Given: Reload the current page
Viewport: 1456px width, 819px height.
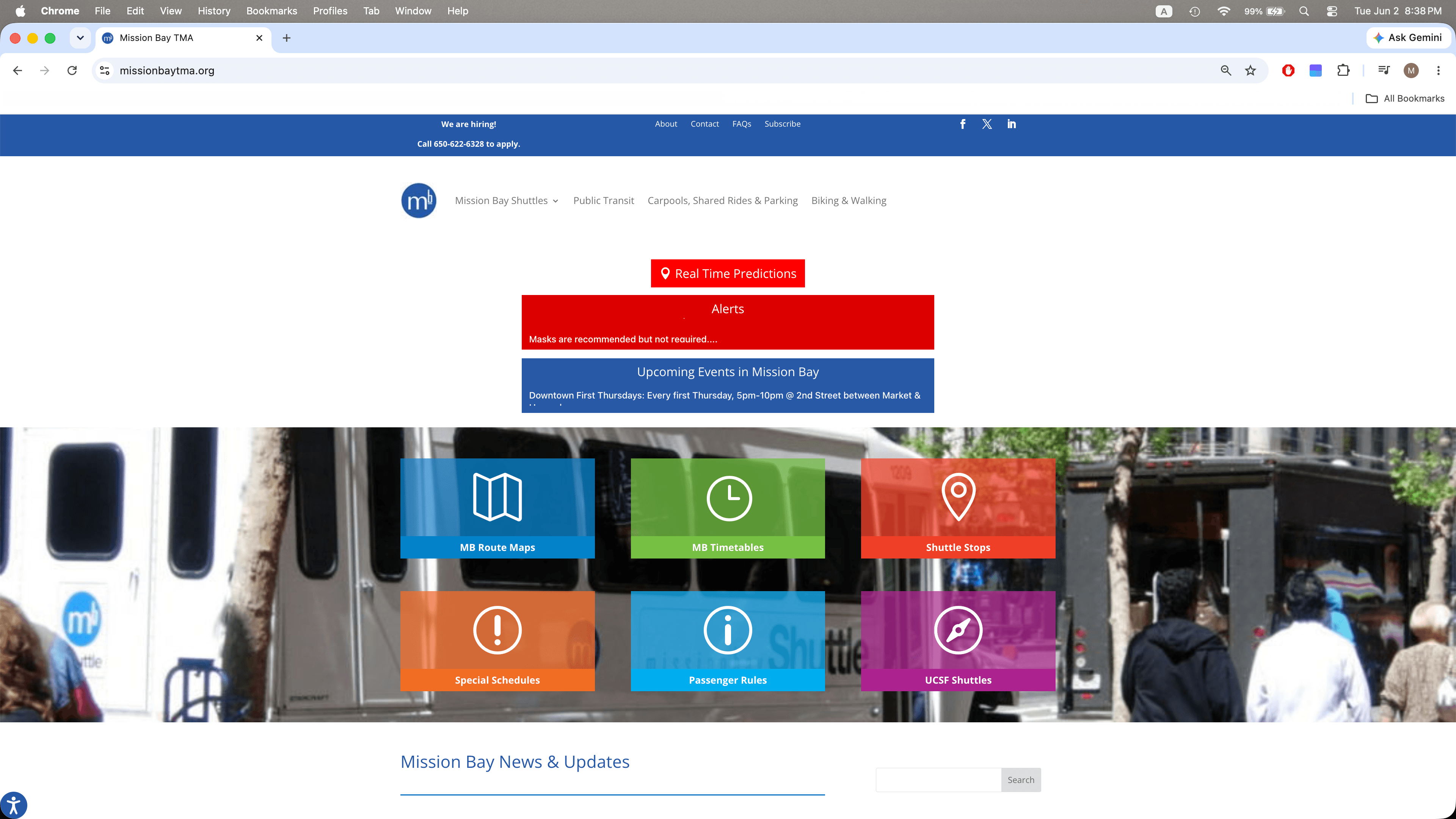Looking at the screenshot, I should (72, 71).
